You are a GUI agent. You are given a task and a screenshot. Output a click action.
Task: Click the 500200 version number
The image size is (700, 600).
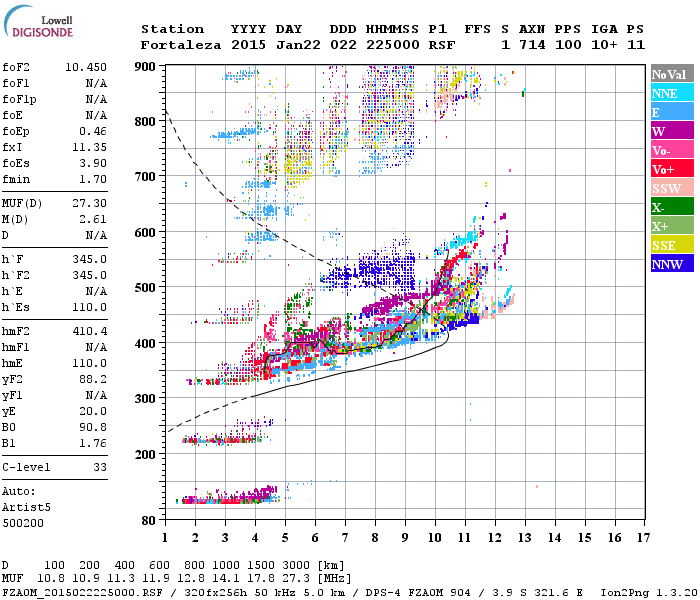coord(23,523)
